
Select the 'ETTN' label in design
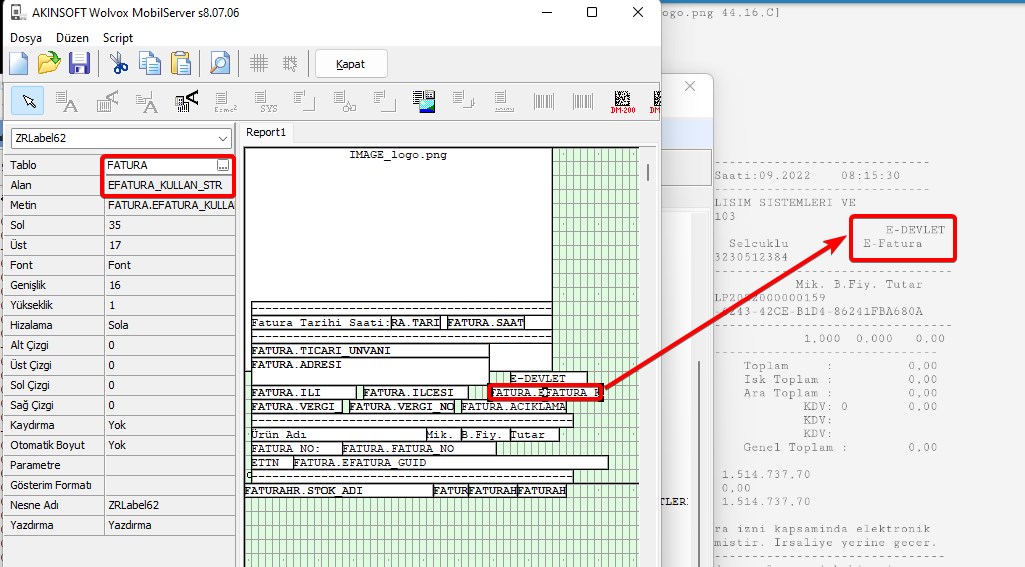(x=271, y=462)
